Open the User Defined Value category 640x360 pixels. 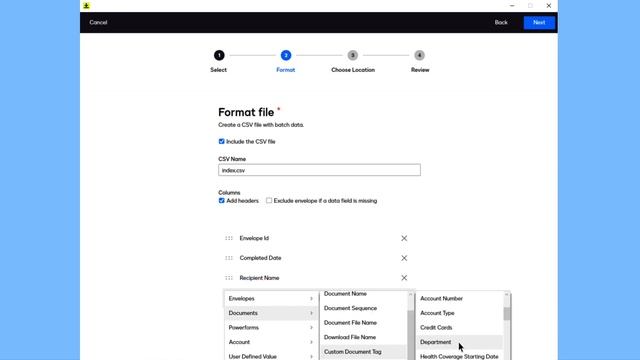(270, 356)
